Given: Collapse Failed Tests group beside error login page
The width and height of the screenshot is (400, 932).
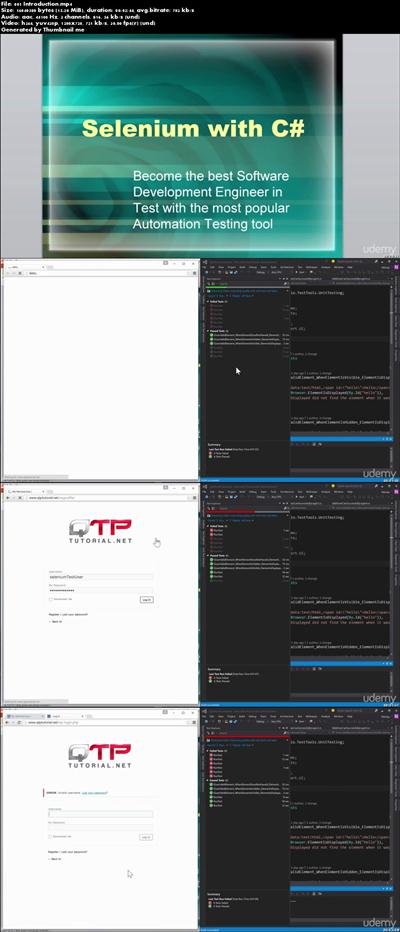Looking at the screenshot, I should tap(209, 751).
